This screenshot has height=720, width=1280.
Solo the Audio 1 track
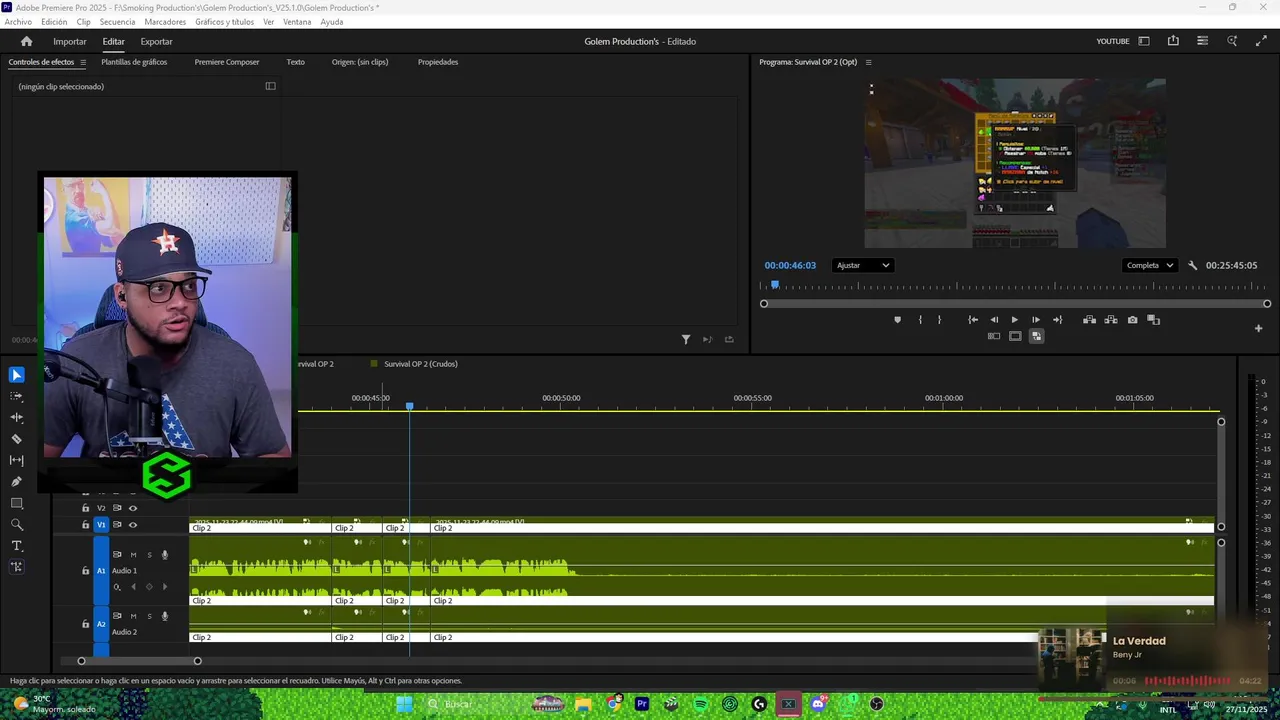[149, 555]
